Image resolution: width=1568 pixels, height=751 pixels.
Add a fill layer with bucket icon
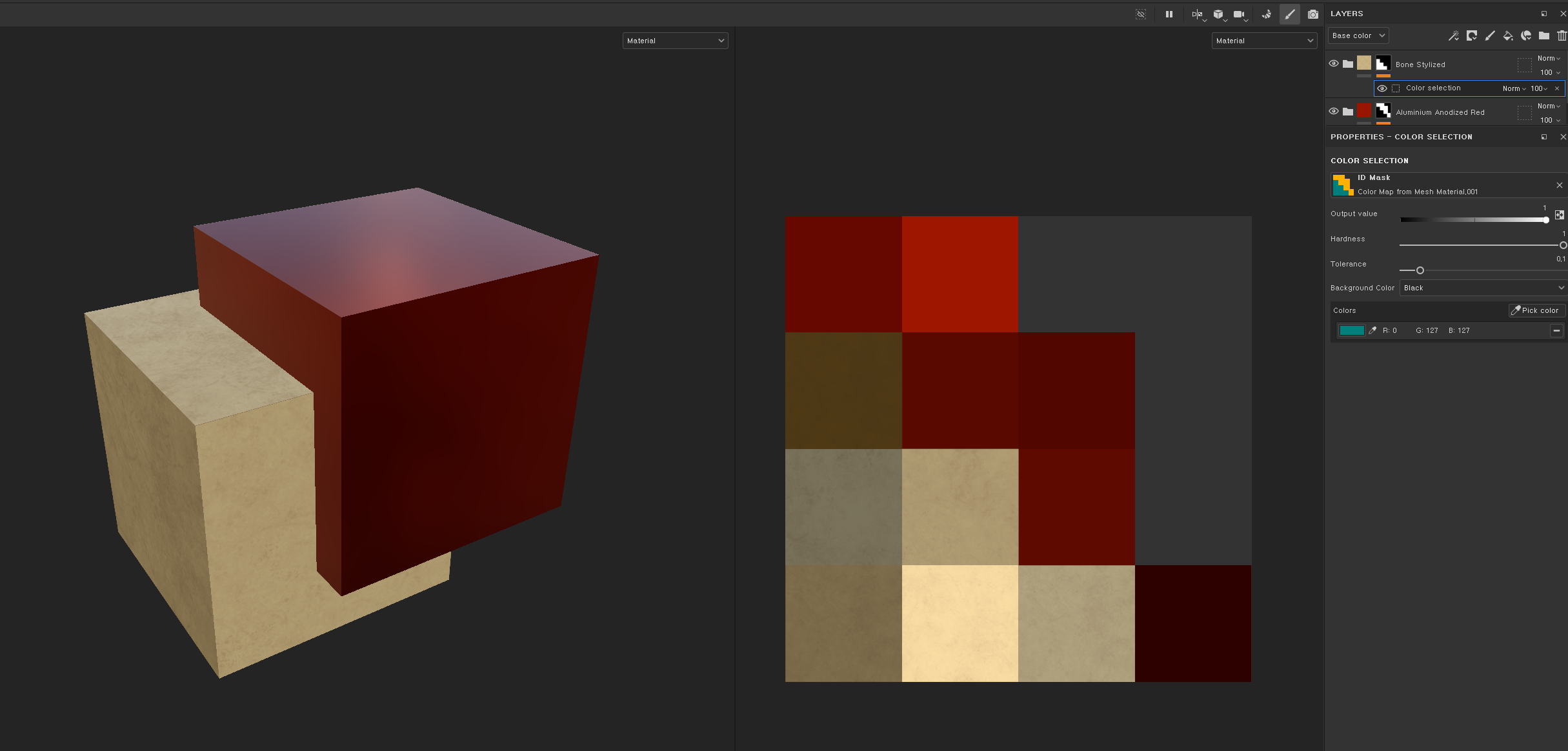pyautogui.click(x=1507, y=35)
